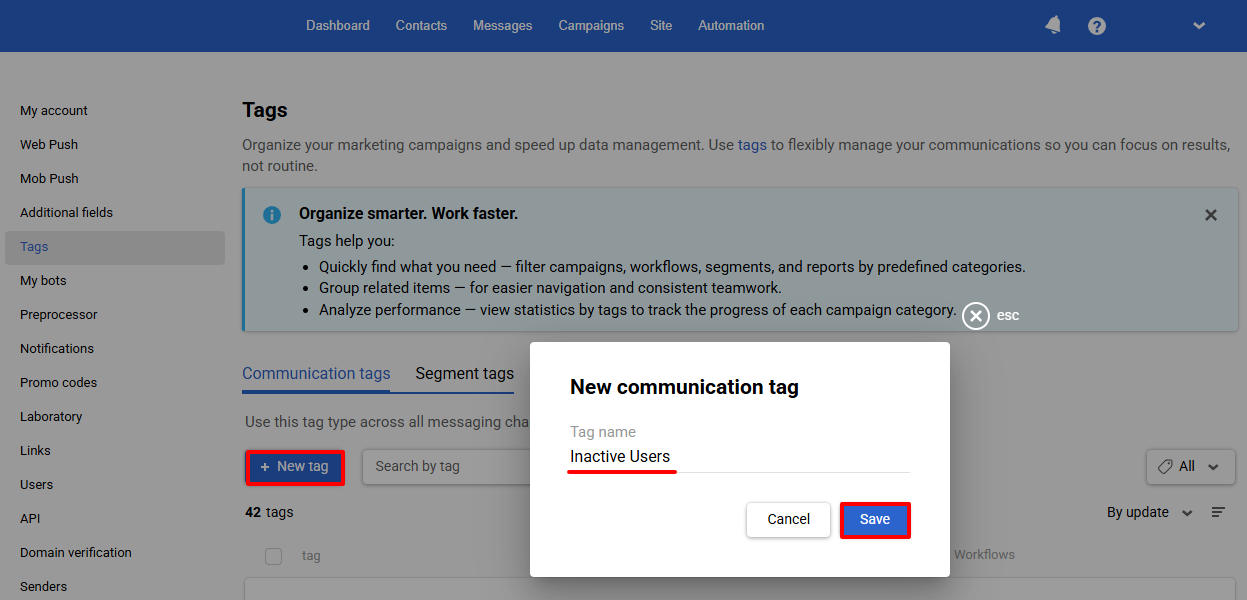
Task: Open Senders in sidebar
Action: coord(44,587)
